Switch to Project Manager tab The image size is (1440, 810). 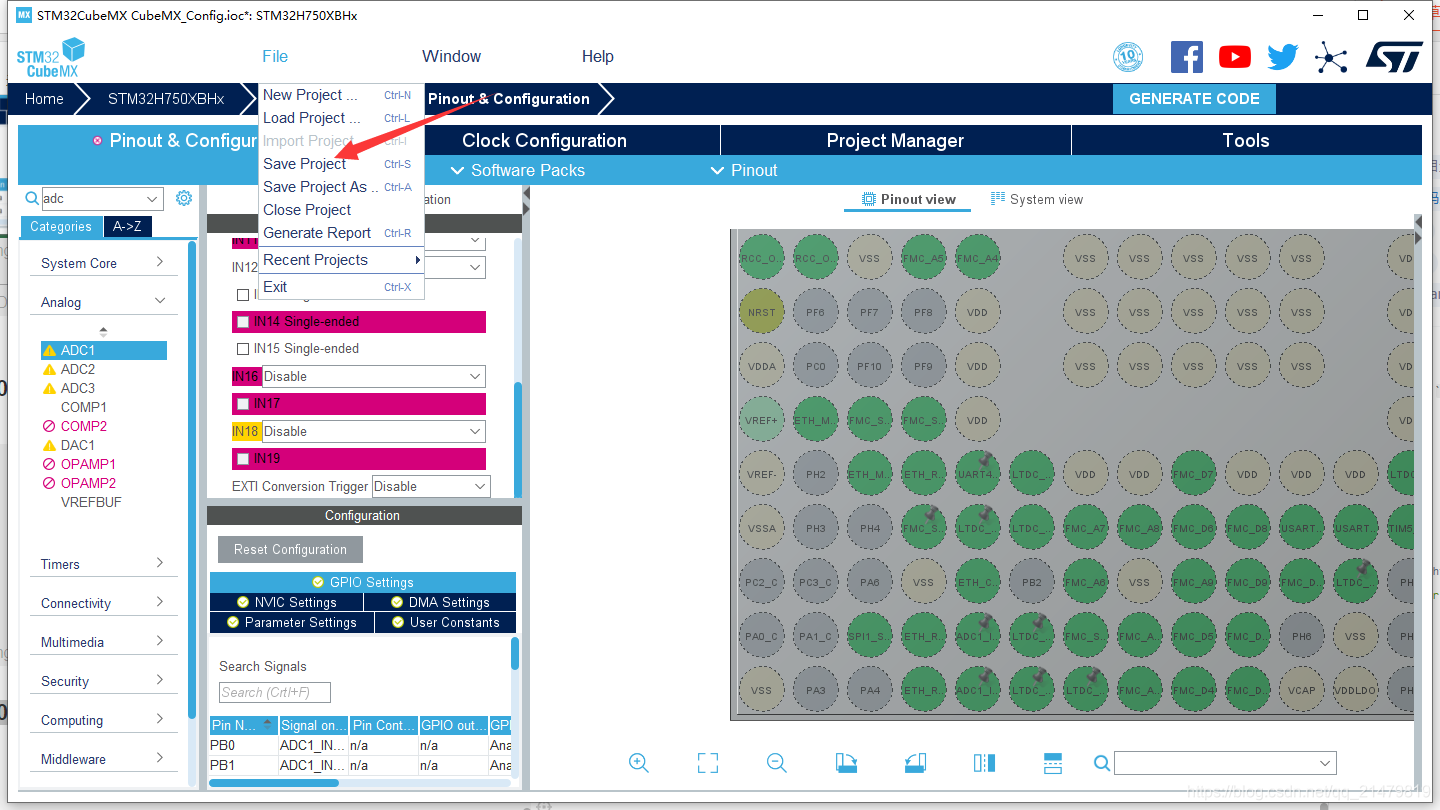coord(895,141)
